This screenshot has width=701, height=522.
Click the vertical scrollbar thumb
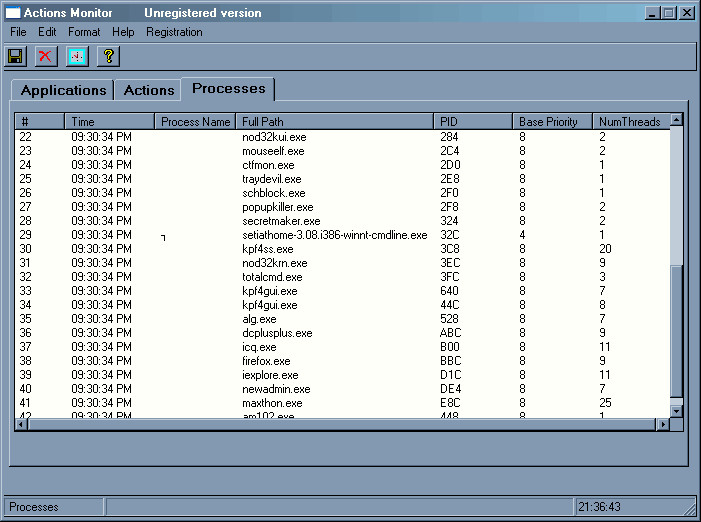click(x=676, y=330)
